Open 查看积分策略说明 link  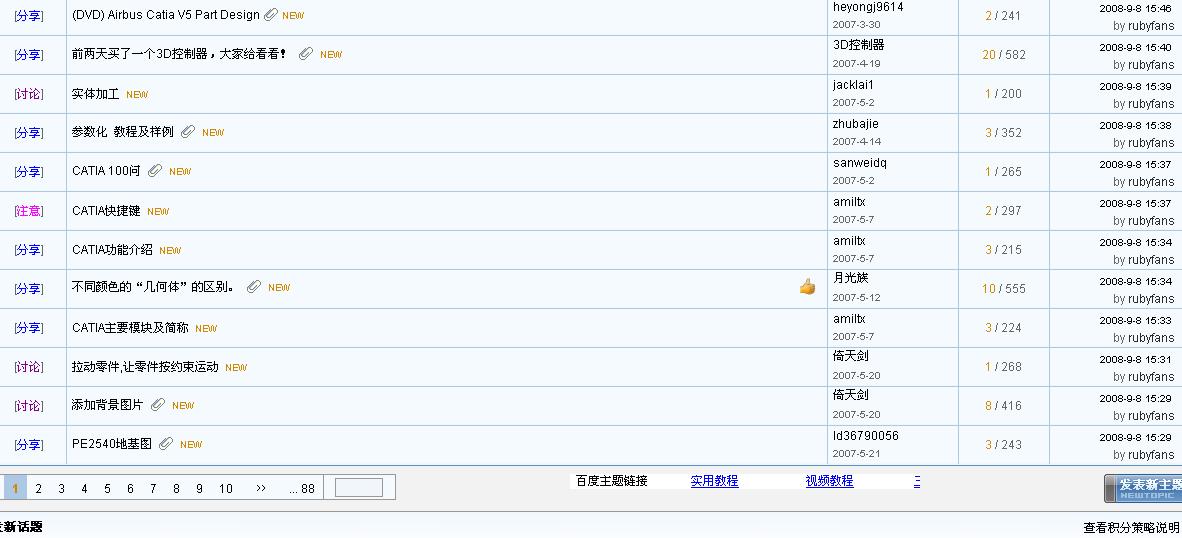(x=1131, y=527)
